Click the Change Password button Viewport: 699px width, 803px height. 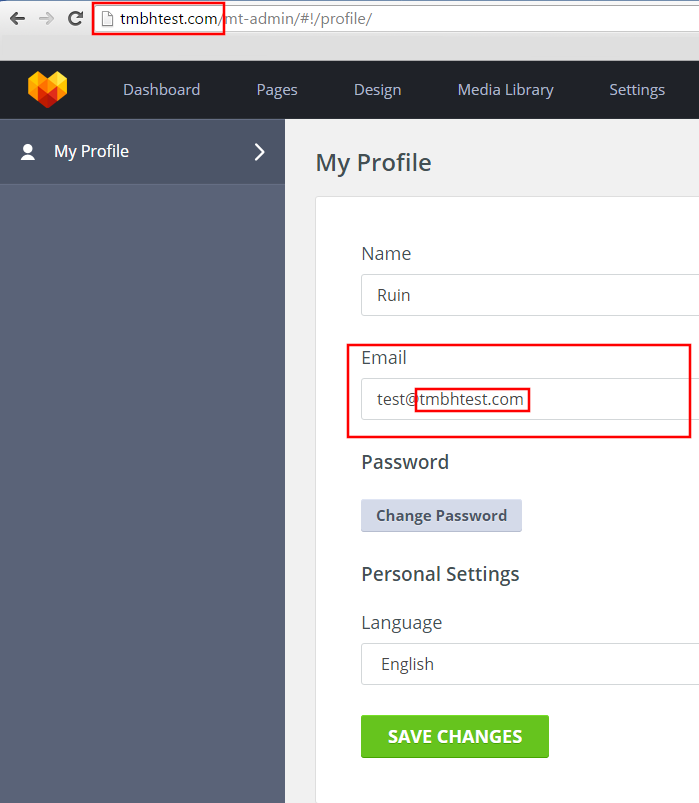(441, 516)
